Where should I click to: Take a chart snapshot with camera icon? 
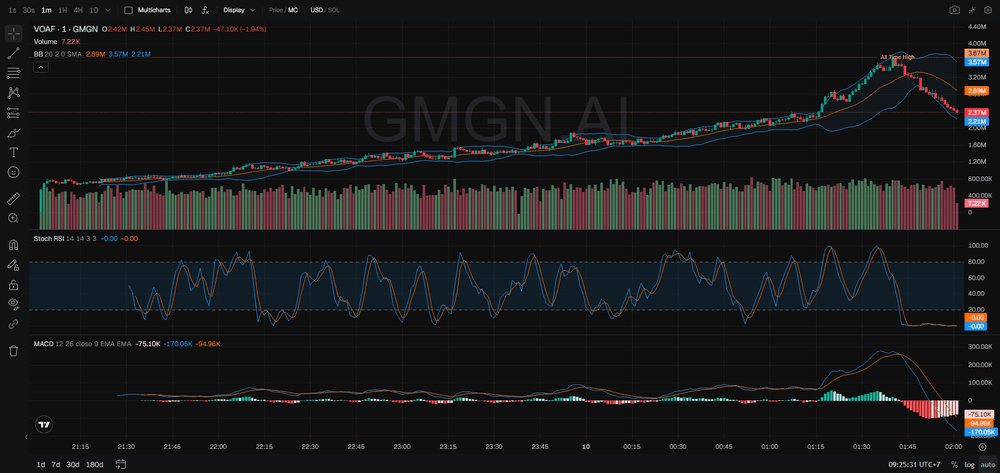point(954,10)
